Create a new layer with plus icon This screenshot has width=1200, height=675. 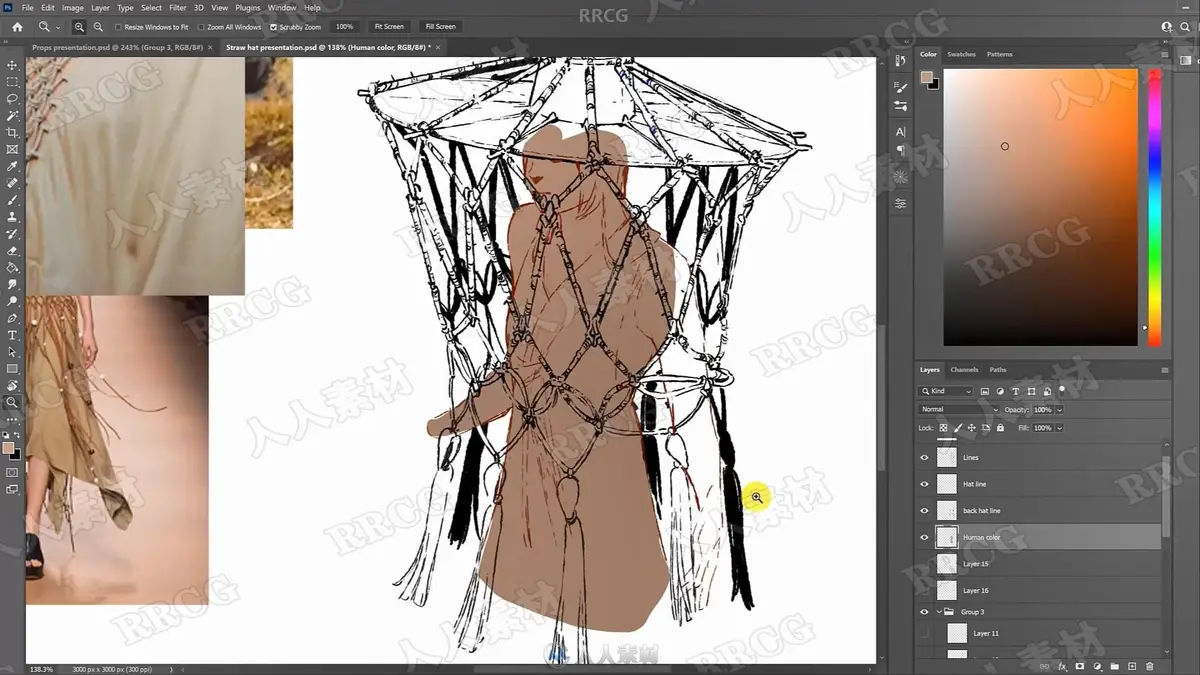click(1132, 666)
